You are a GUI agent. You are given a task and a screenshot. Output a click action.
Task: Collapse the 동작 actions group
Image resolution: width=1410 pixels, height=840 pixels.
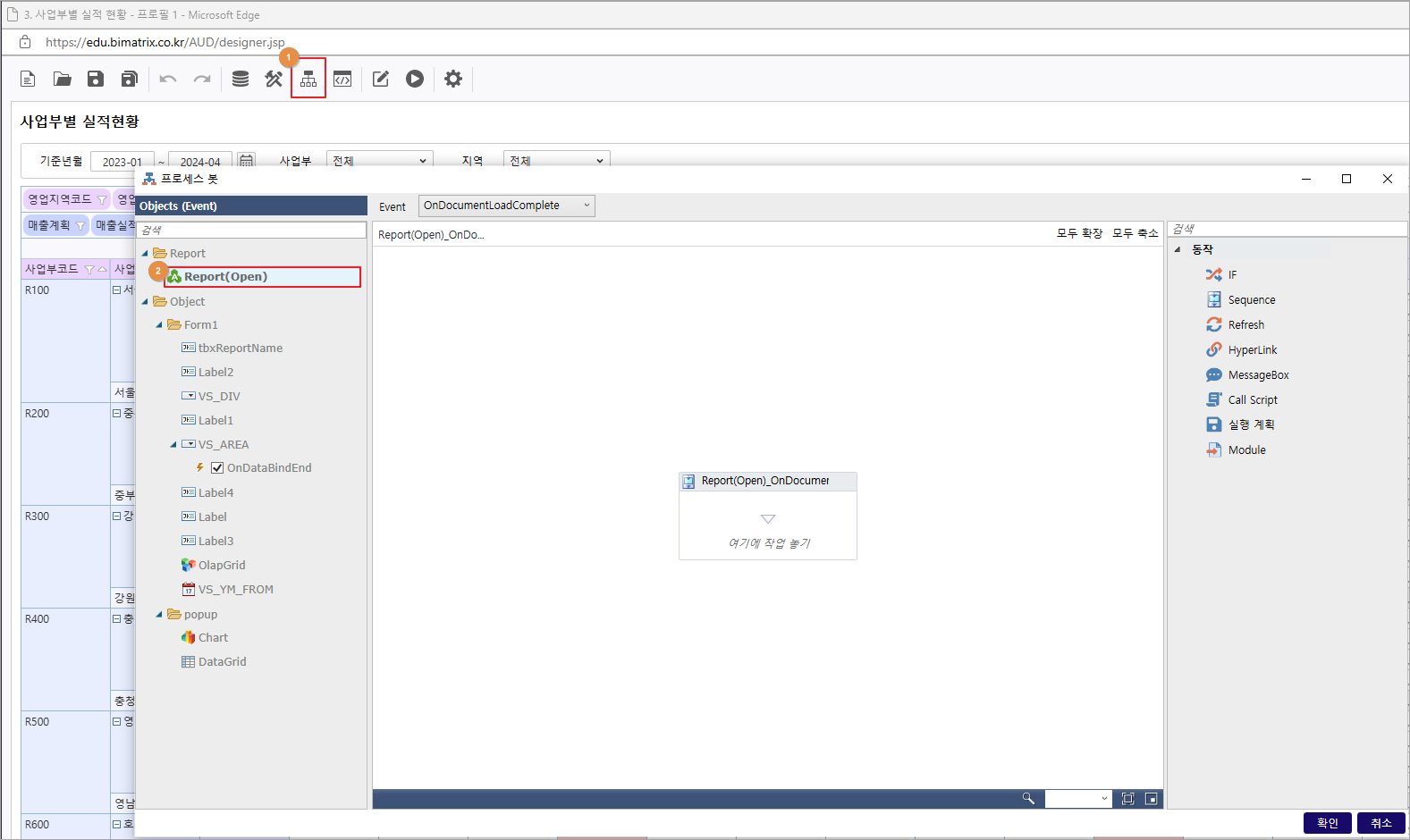pyautogui.click(x=1178, y=250)
